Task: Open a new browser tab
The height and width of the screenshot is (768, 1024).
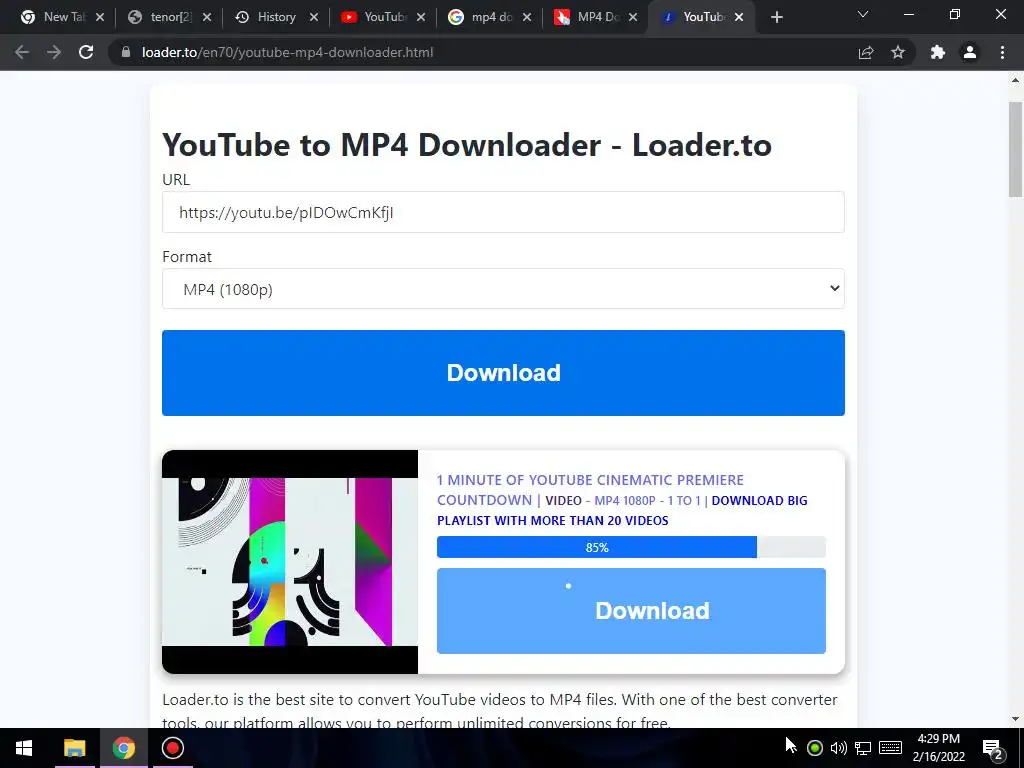Action: tap(776, 17)
